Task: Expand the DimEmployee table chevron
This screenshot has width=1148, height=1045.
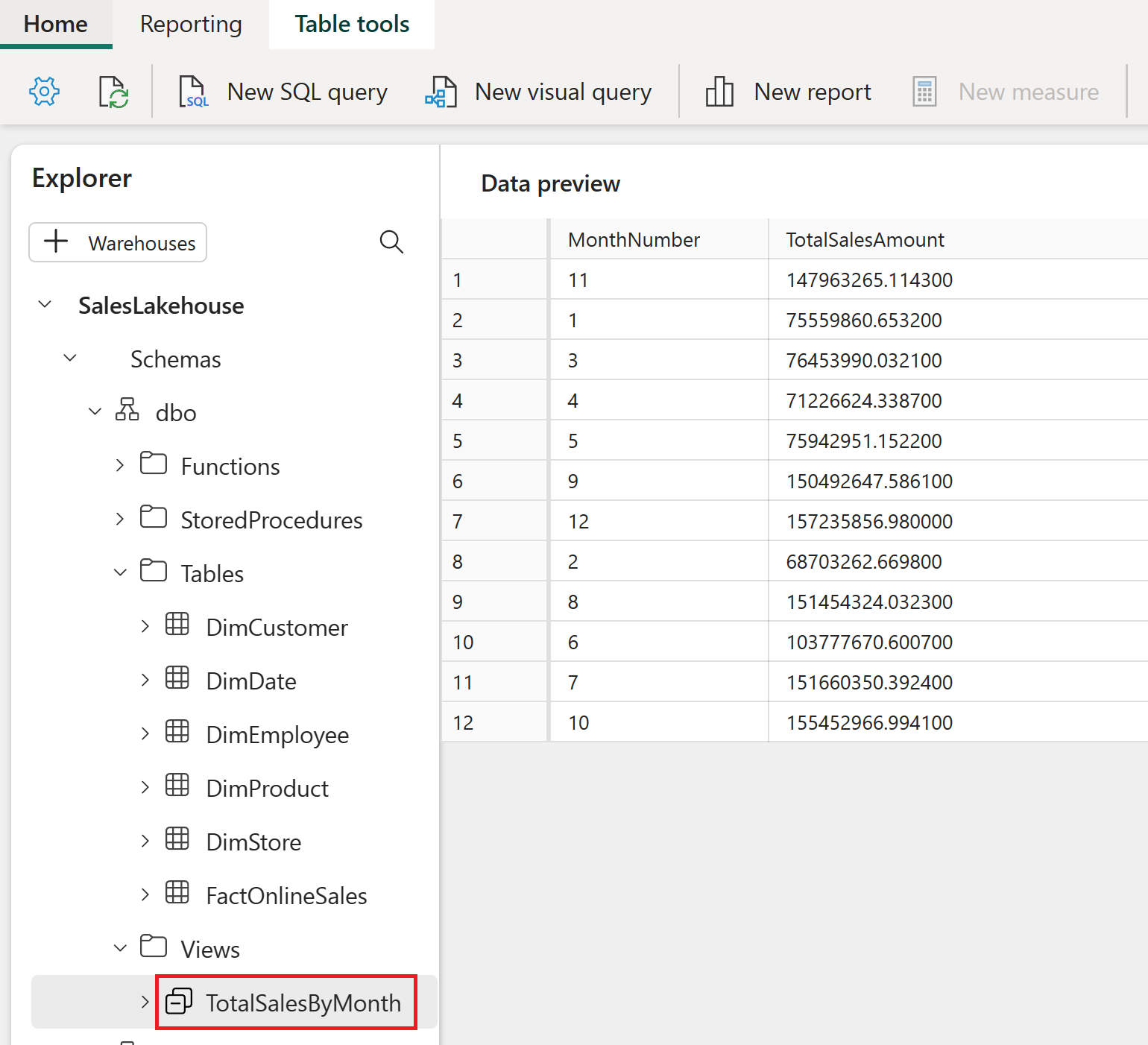Action: click(x=145, y=733)
